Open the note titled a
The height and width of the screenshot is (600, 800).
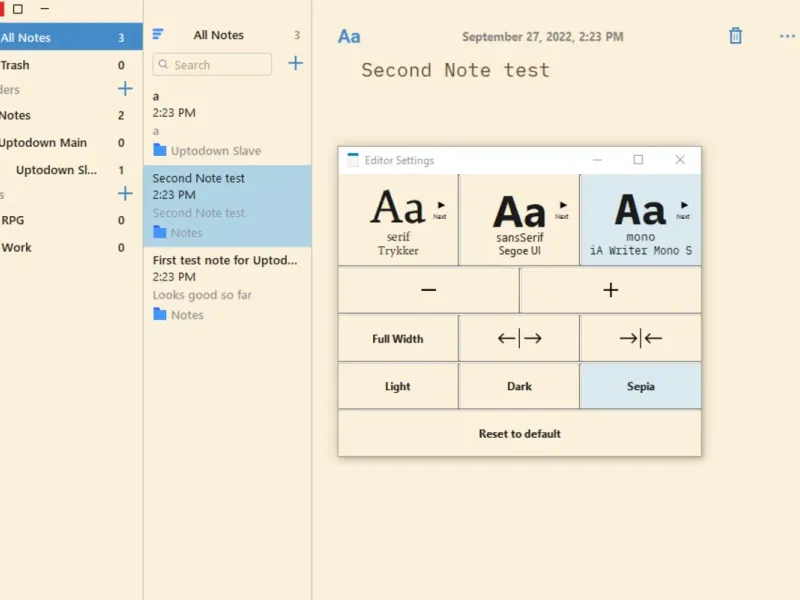click(x=228, y=123)
